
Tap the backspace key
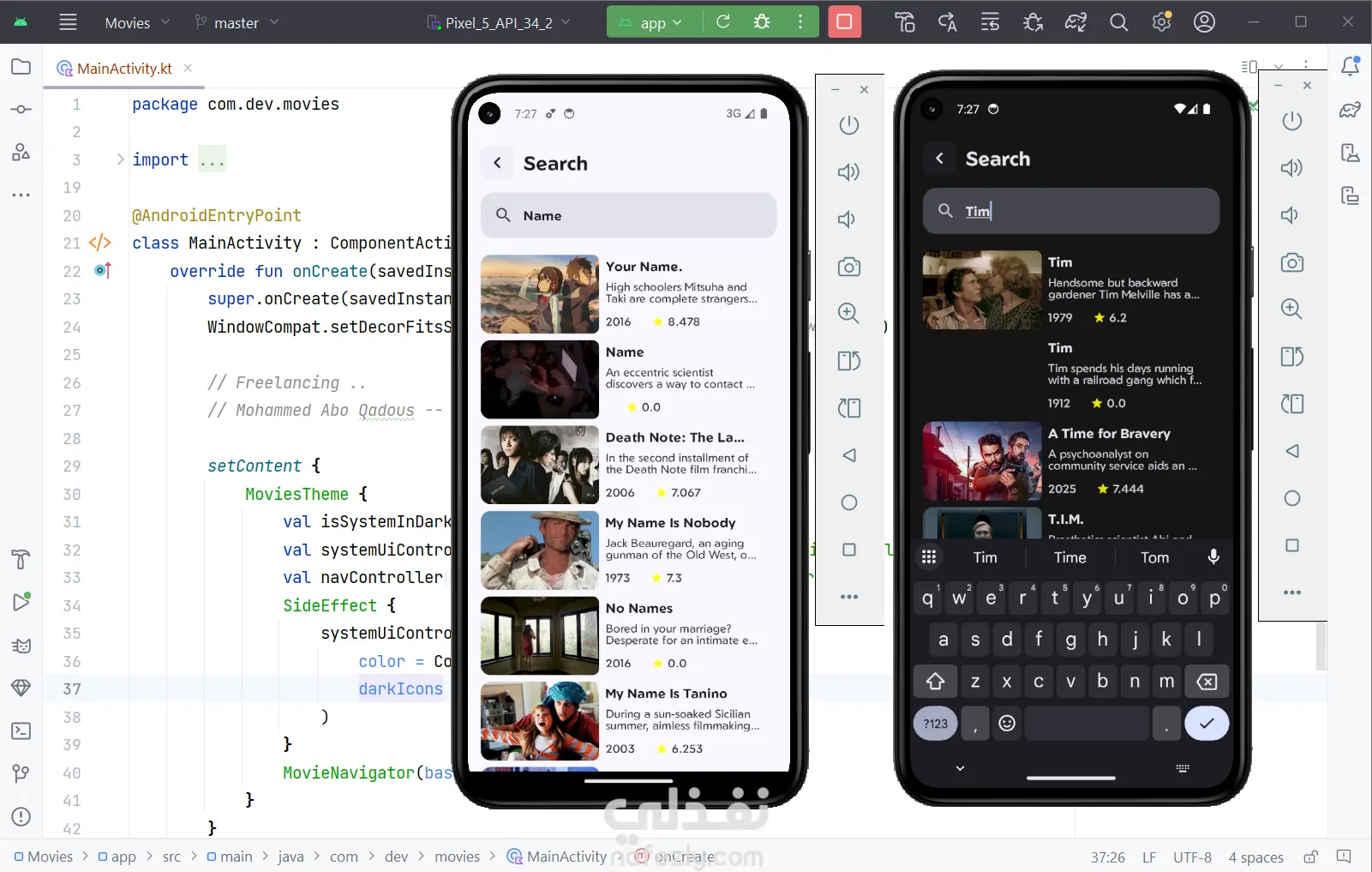point(1207,682)
